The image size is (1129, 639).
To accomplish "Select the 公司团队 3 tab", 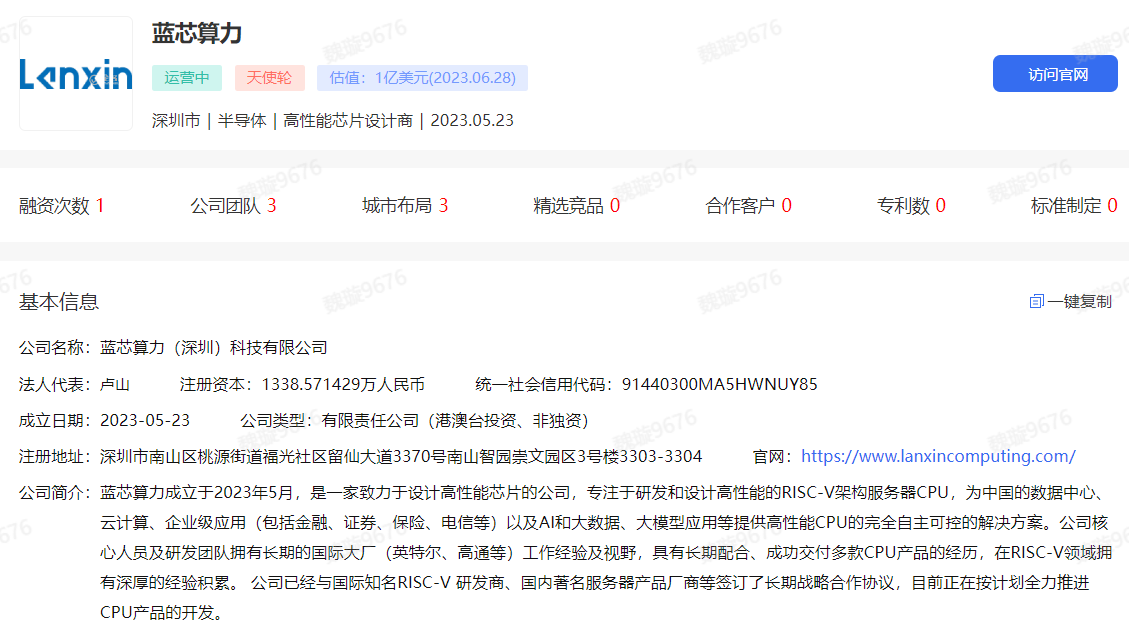I will coord(233,206).
